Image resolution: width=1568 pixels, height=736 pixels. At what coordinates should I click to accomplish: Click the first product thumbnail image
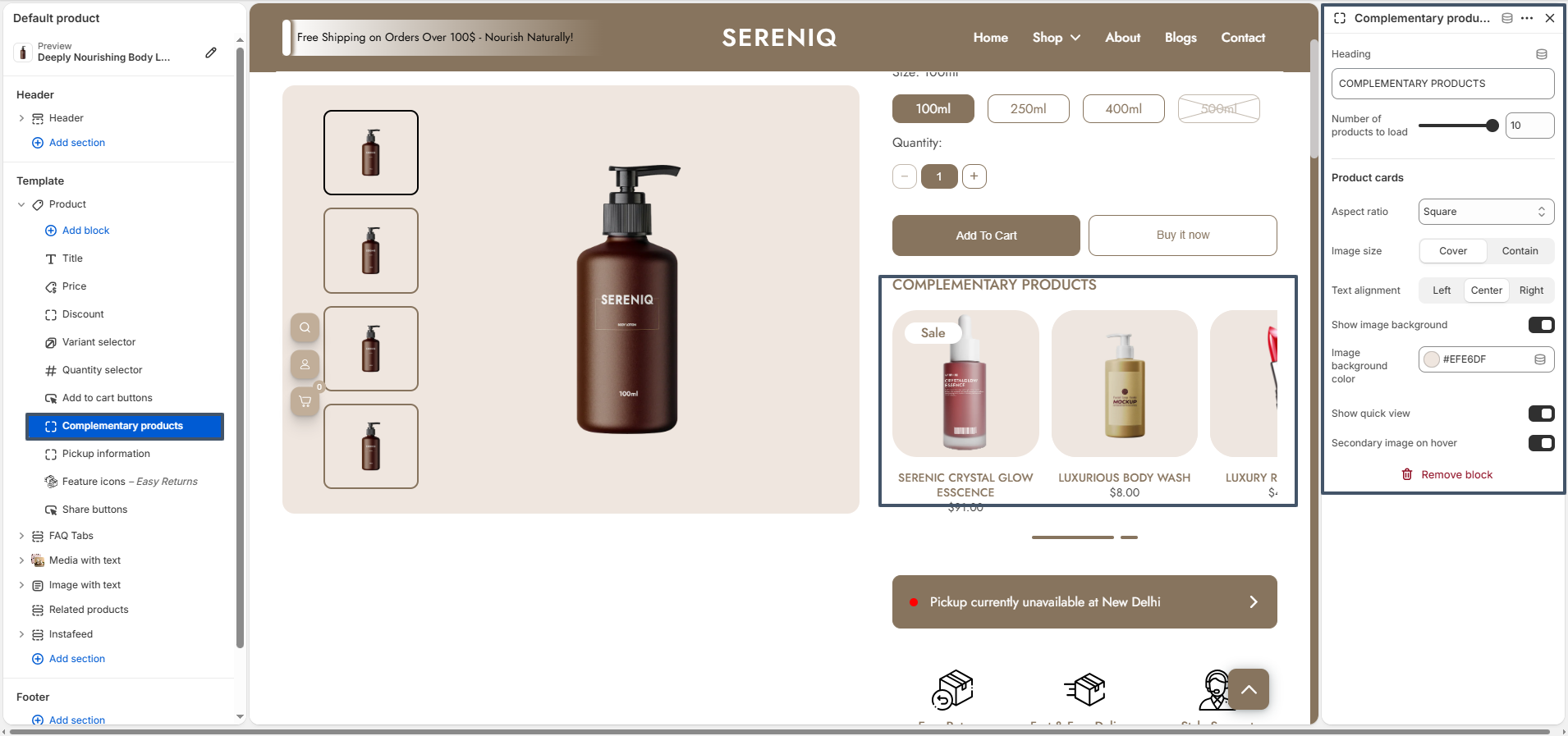[371, 153]
